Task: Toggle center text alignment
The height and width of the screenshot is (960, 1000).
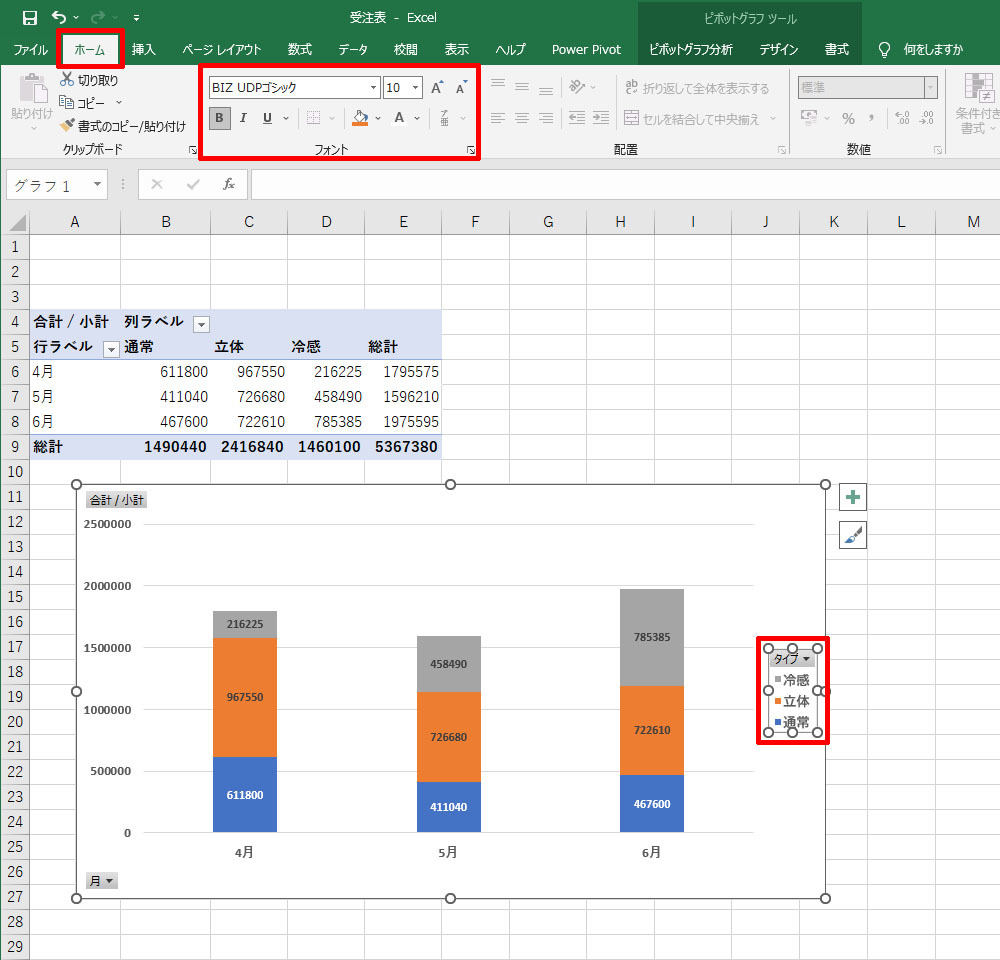Action: [522, 118]
